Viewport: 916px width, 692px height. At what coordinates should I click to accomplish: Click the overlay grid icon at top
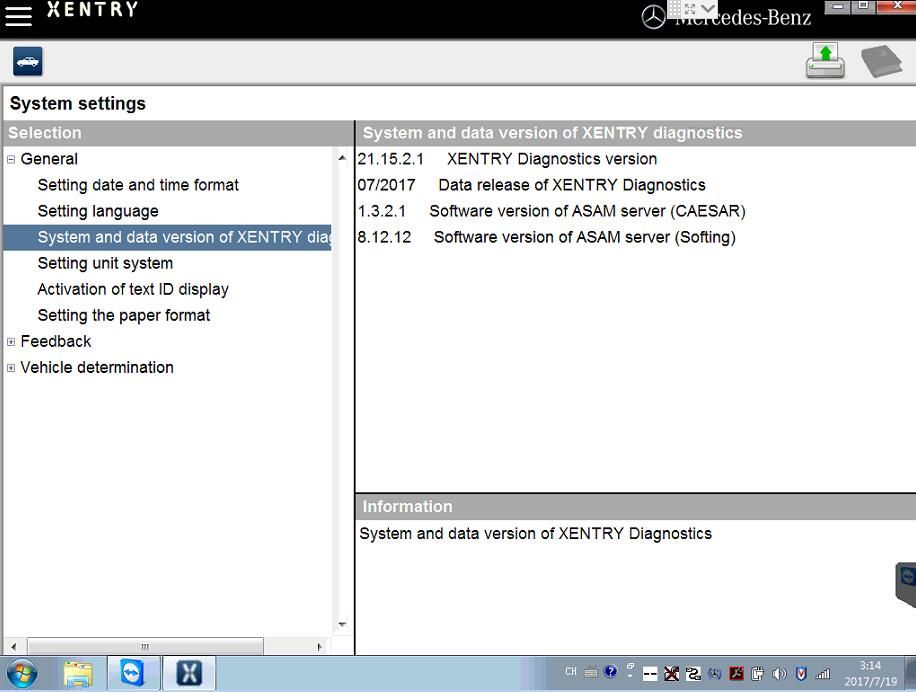[675, 8]
